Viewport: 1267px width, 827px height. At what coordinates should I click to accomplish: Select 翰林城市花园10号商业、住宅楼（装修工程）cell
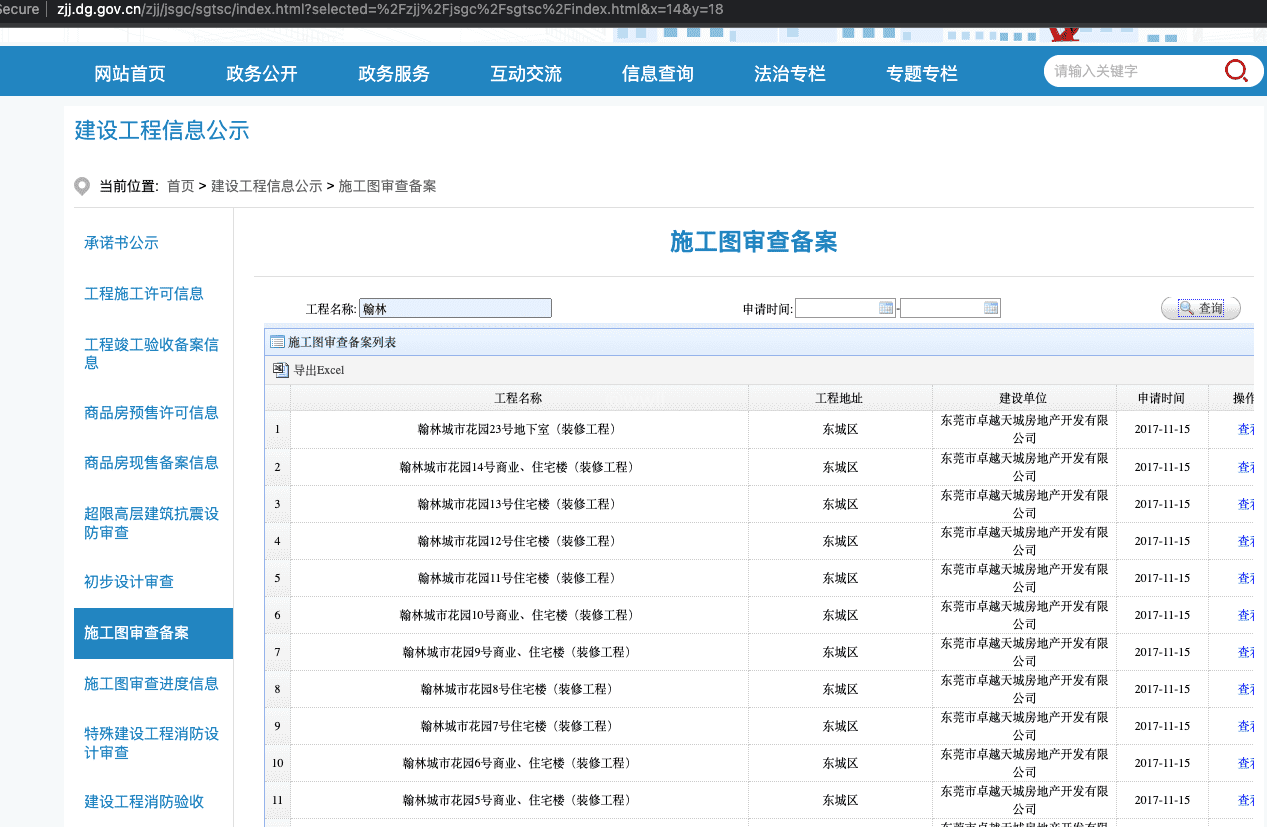tap(517, 615)
